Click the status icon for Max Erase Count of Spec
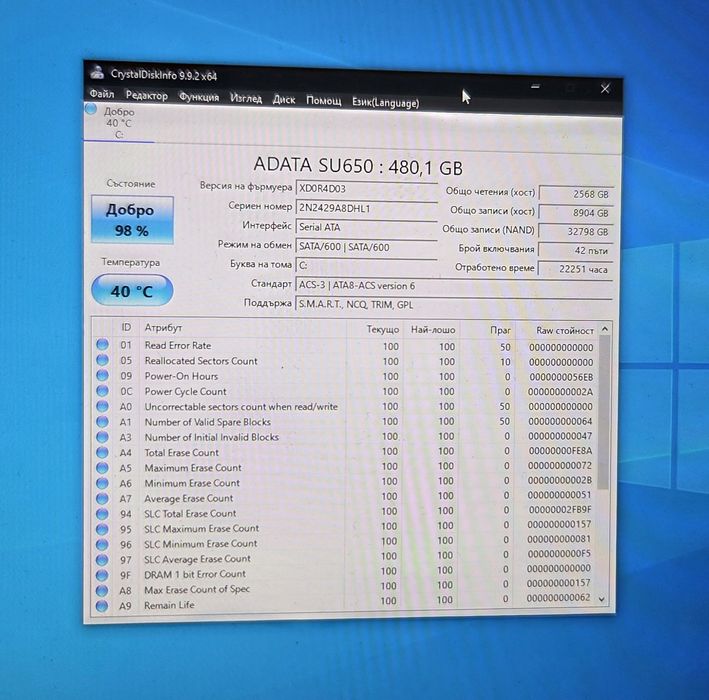 pyautogui.click(x=102, y=591)
